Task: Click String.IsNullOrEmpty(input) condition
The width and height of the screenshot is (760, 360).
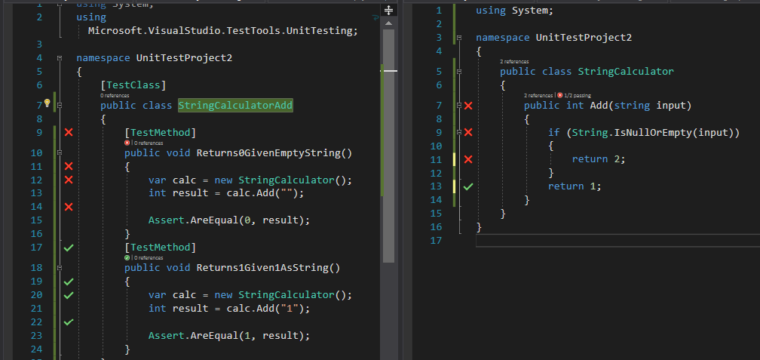Action: coord(653,133)
